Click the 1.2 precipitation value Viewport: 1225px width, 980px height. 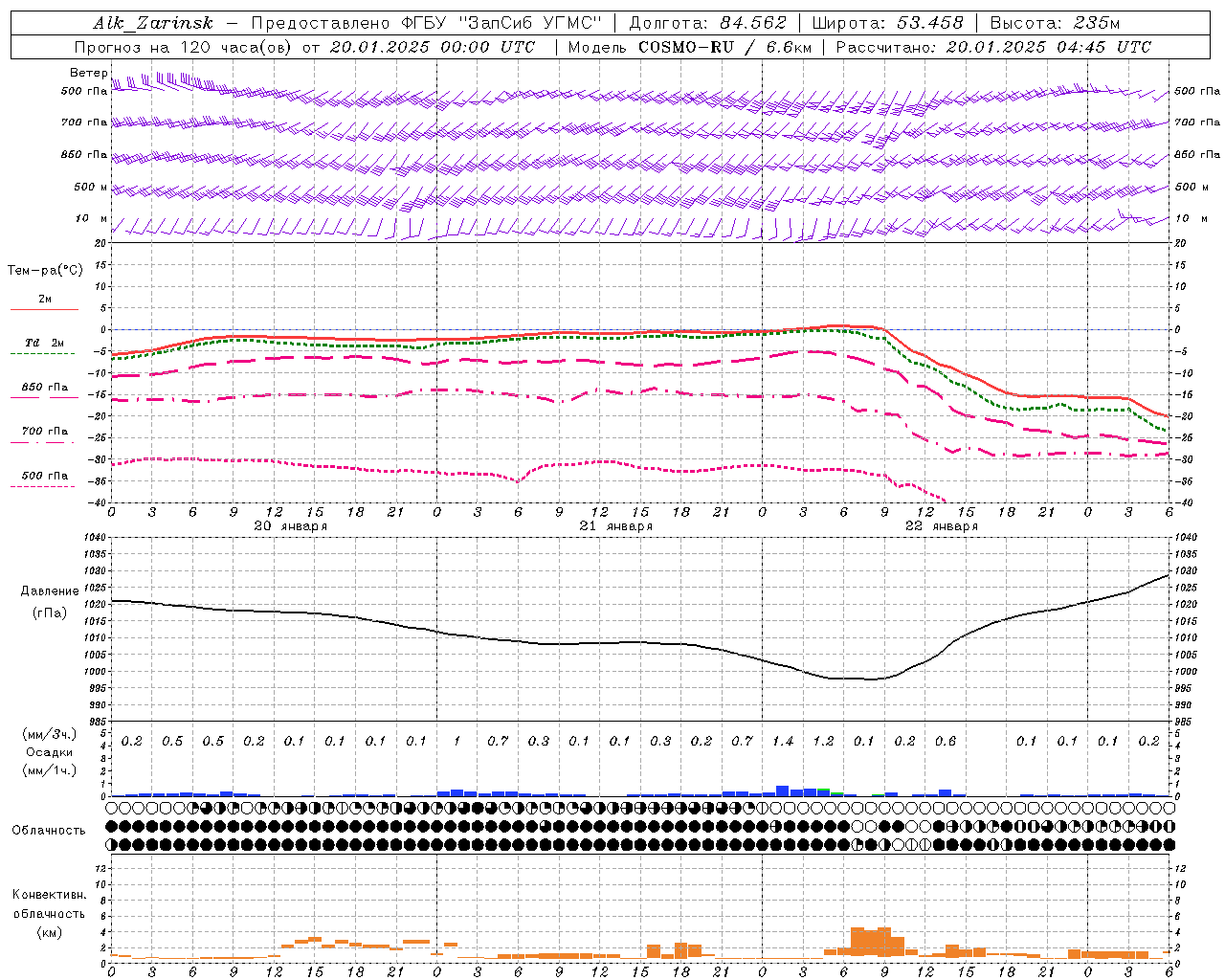[x=823, y=742]
